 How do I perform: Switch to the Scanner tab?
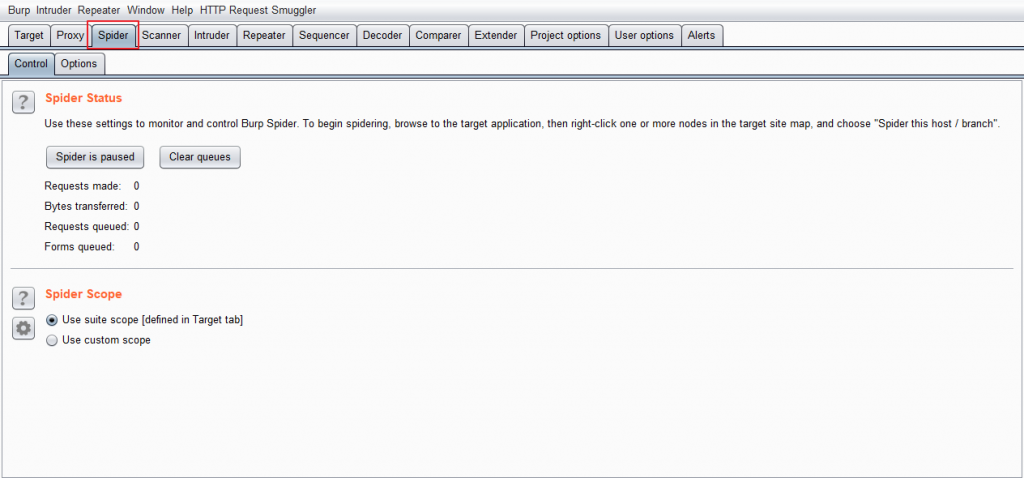(161, 35)
